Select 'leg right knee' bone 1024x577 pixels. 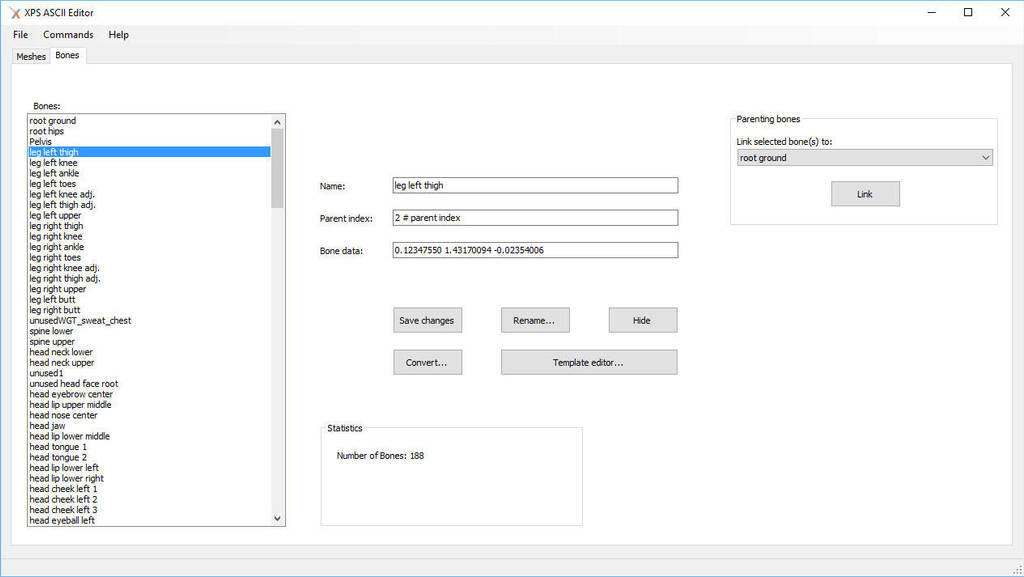pyautogui.click(x=149, y=236)
